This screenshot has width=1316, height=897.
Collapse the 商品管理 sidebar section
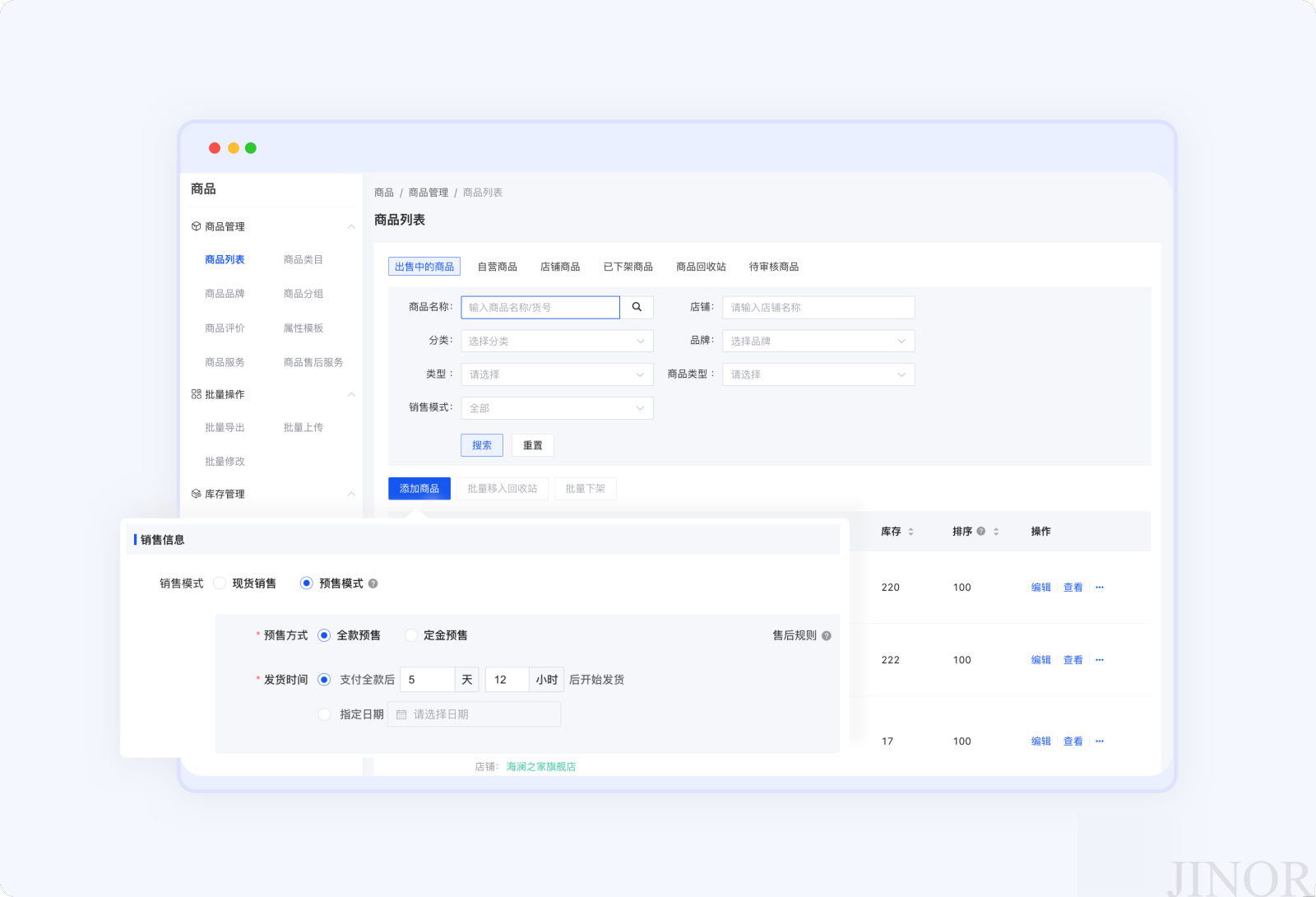point(351,226)
